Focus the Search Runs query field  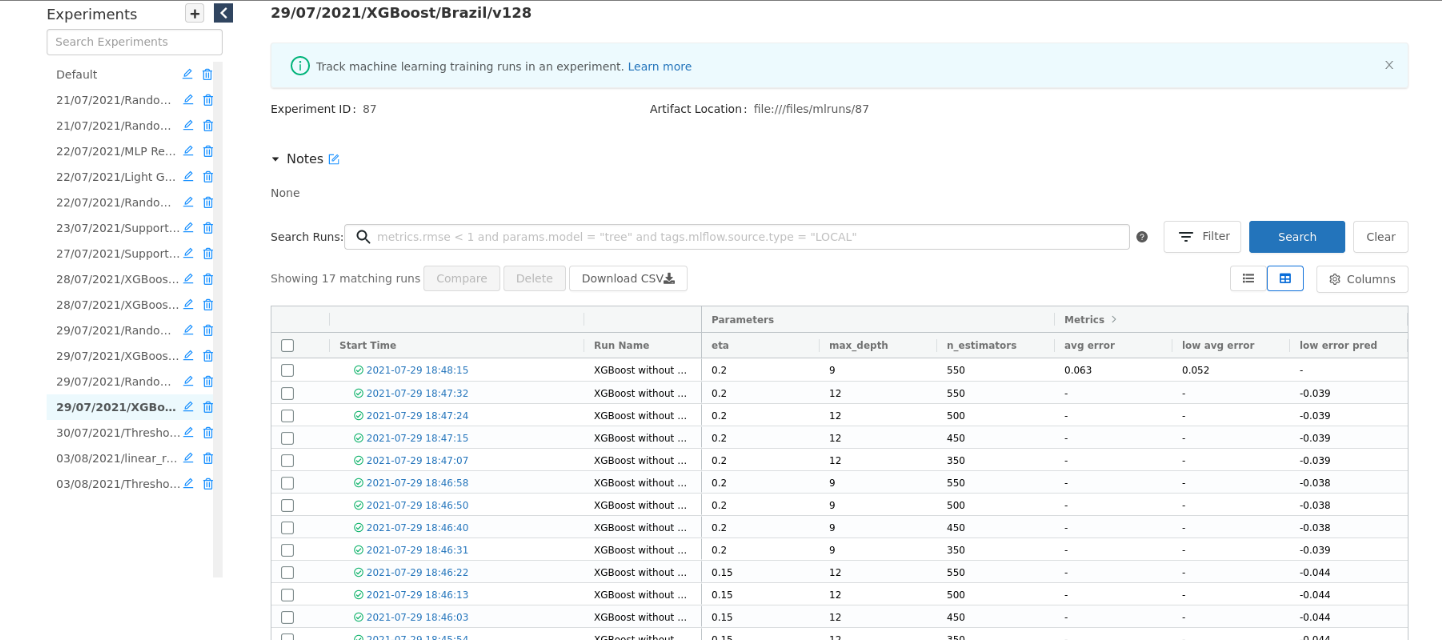tap(737, 237)
